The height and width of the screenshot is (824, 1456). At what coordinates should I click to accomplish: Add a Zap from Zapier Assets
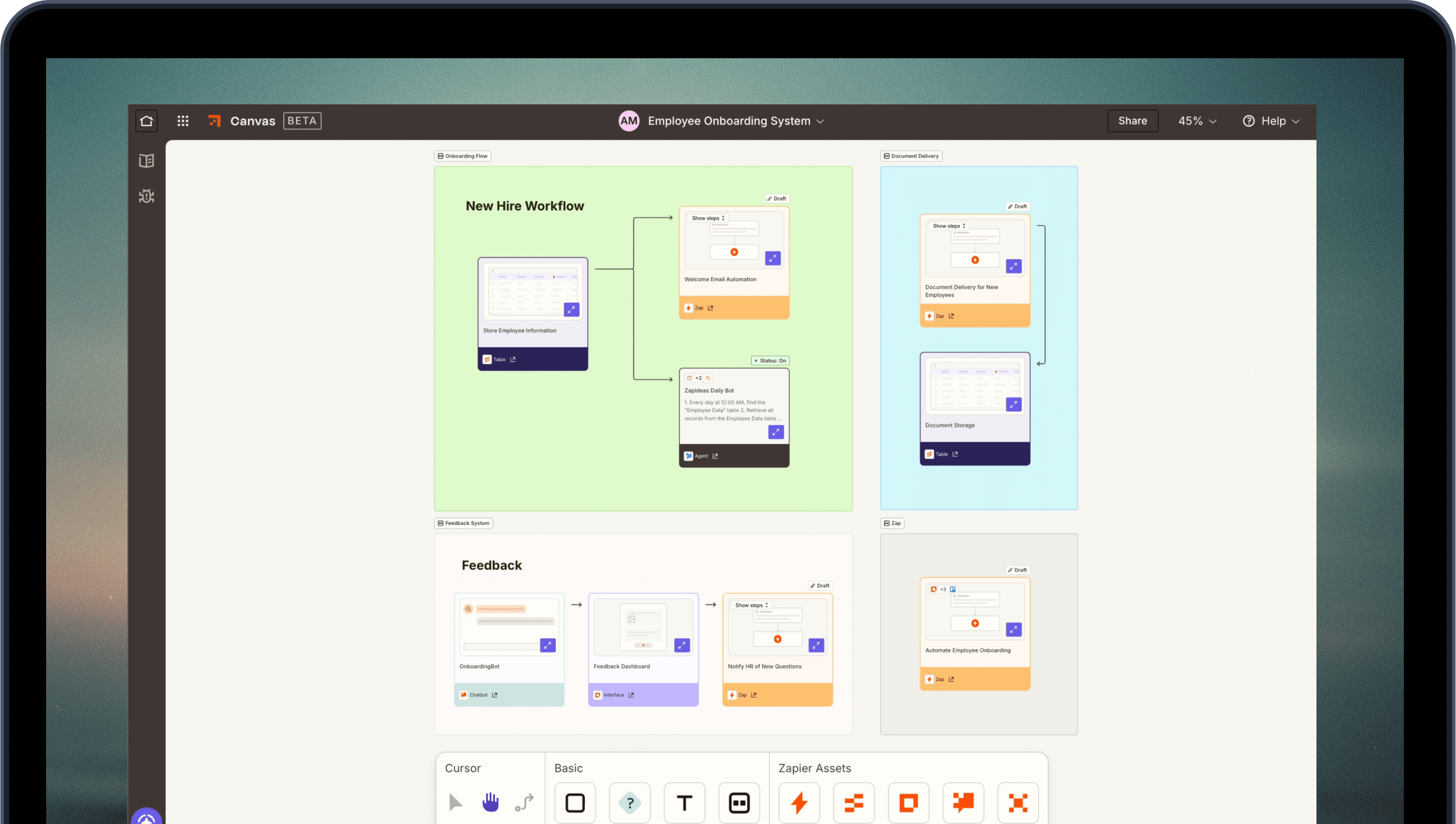799,802
